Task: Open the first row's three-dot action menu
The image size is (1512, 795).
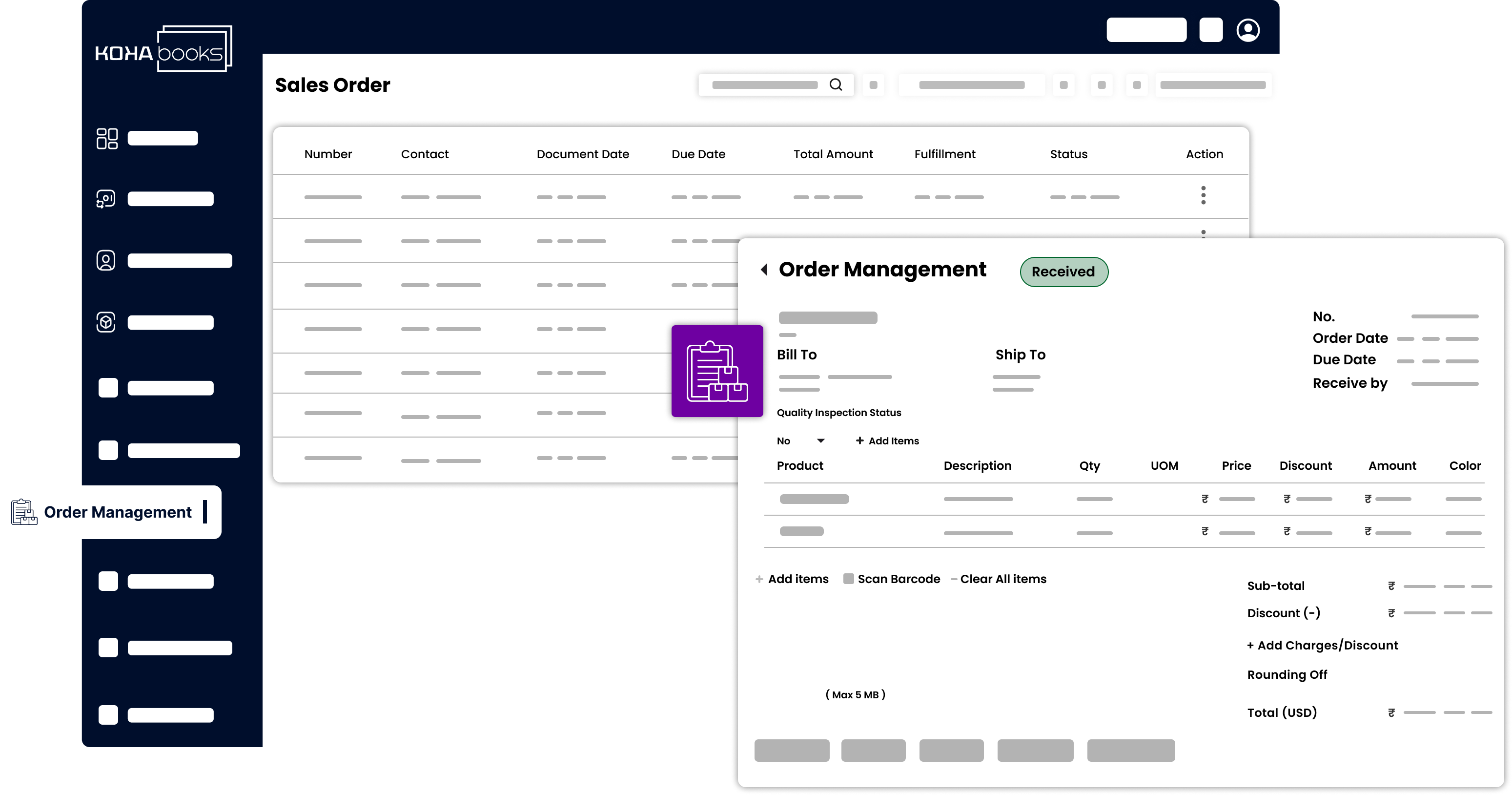Action: click(x=1203, y=195)
